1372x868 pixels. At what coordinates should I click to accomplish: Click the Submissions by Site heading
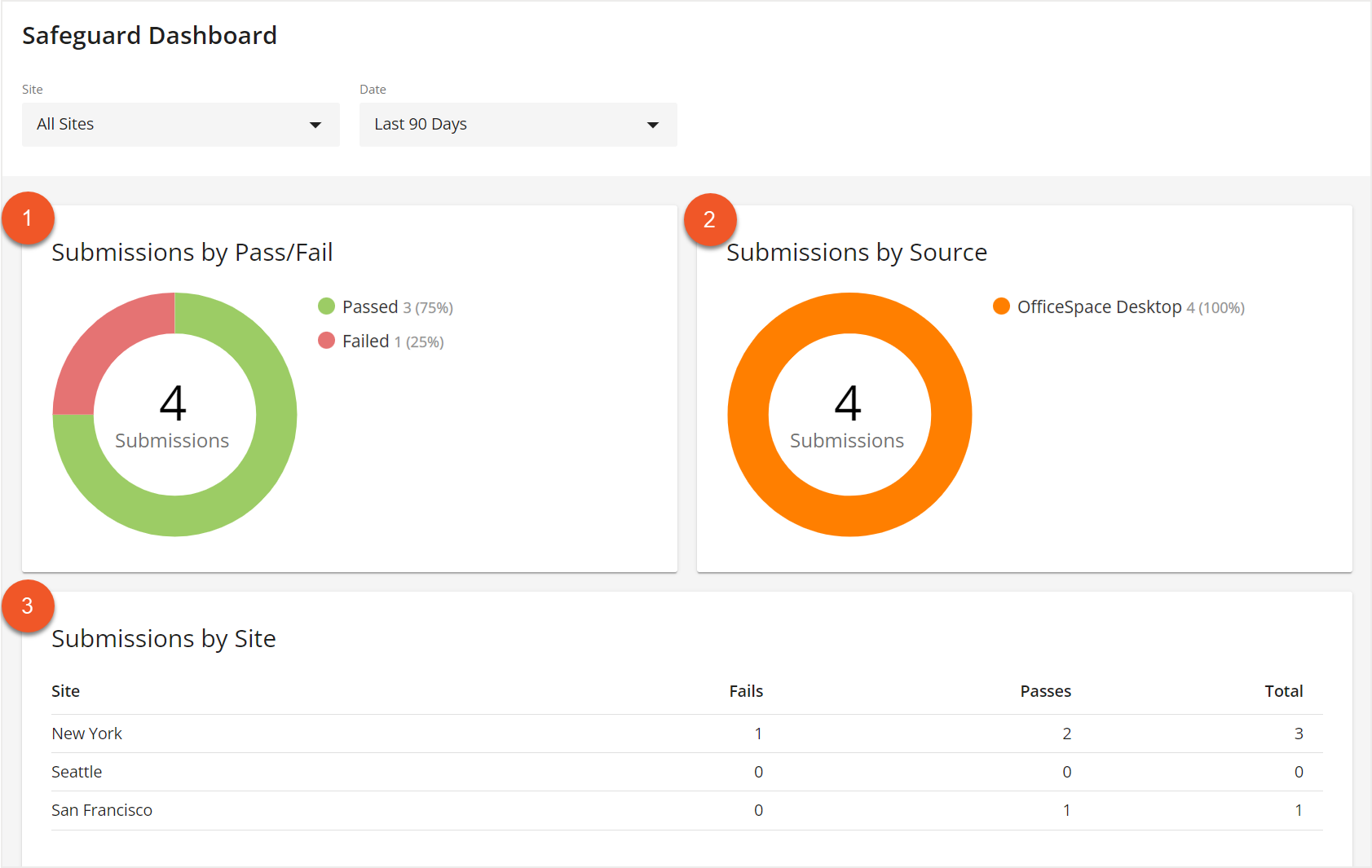point(164,639)
